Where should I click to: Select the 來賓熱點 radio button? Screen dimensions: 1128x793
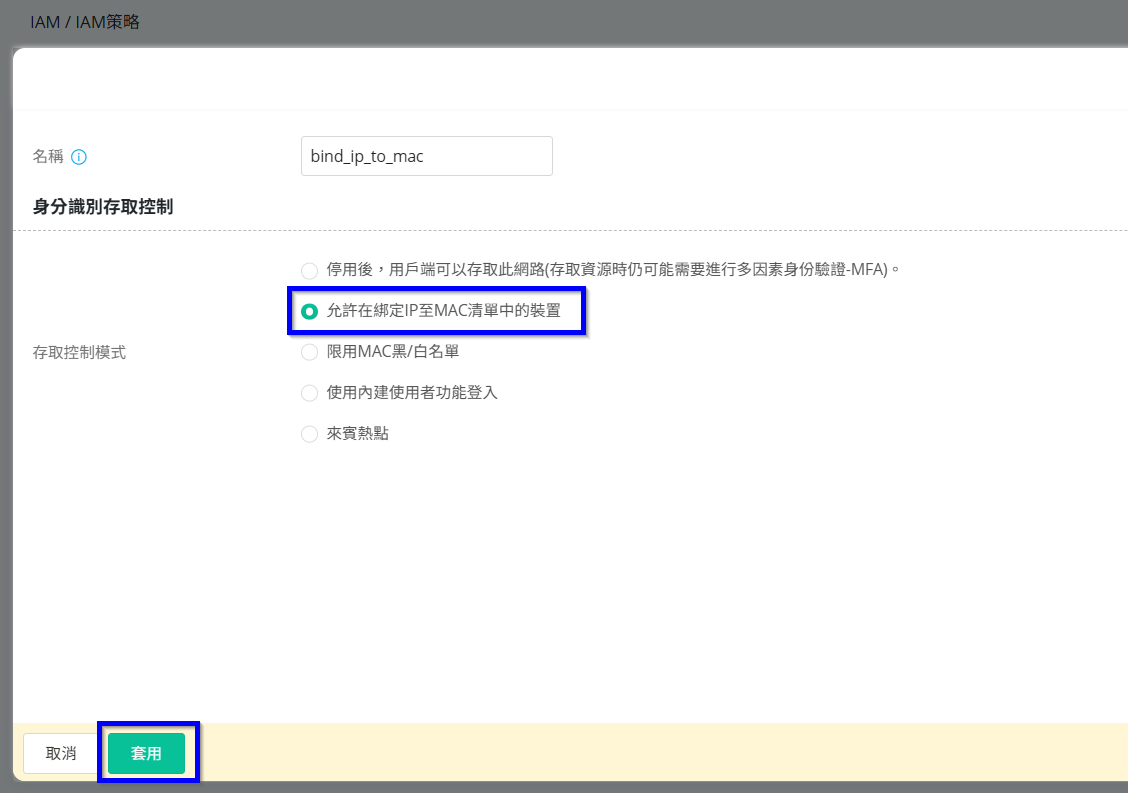click(x=309, y=434)
